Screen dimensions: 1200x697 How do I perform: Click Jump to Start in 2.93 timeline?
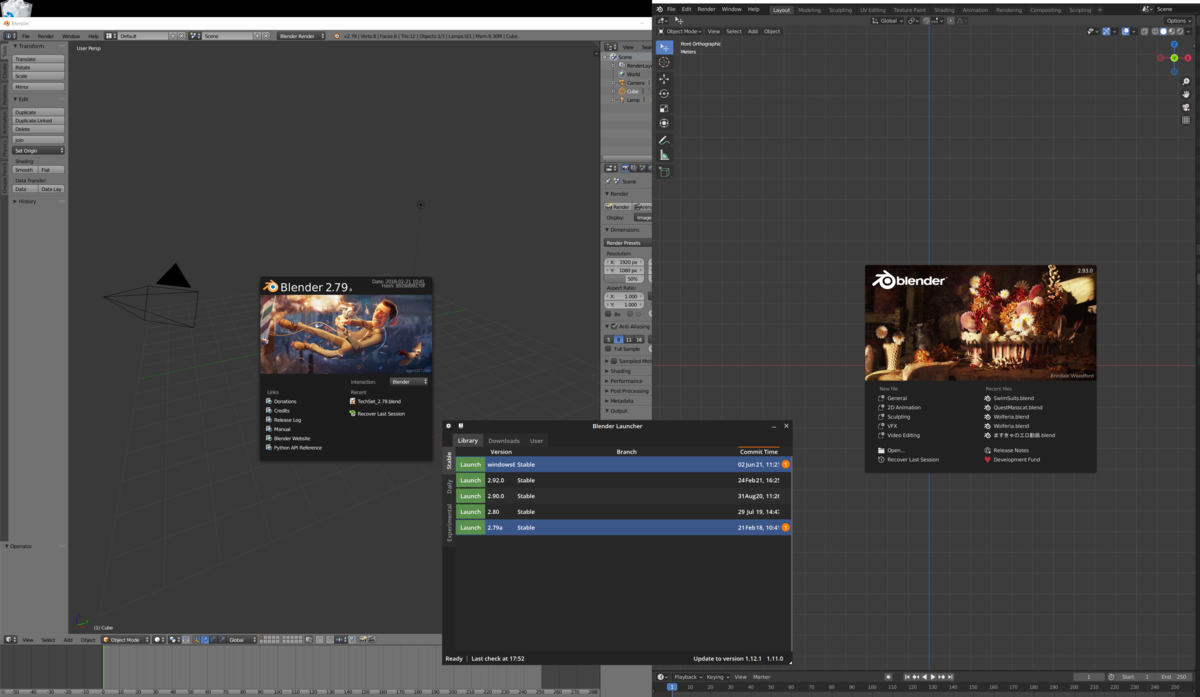pyautogui.click(x=907, y=677)
